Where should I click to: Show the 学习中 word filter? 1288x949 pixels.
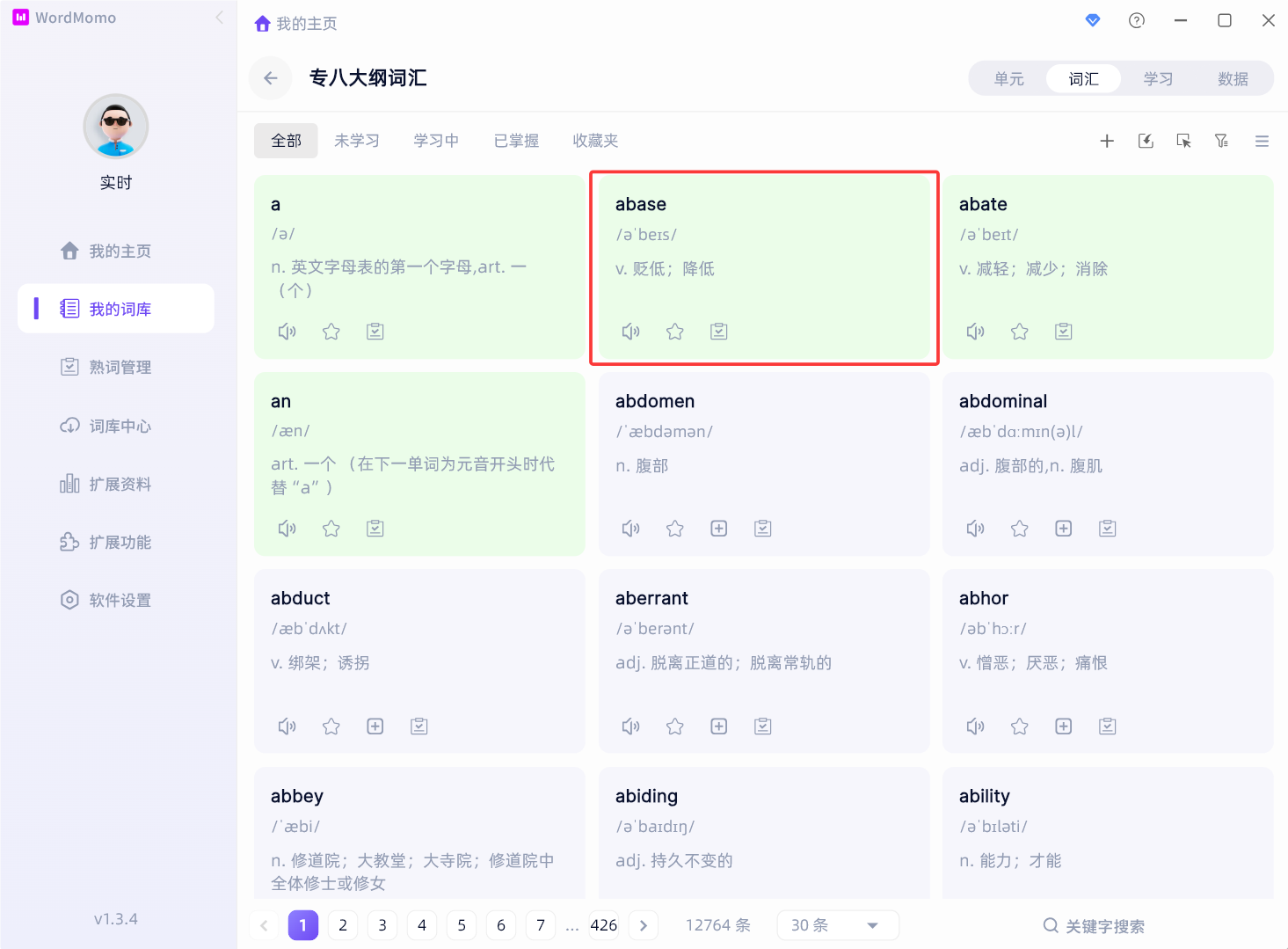[436, 141]
